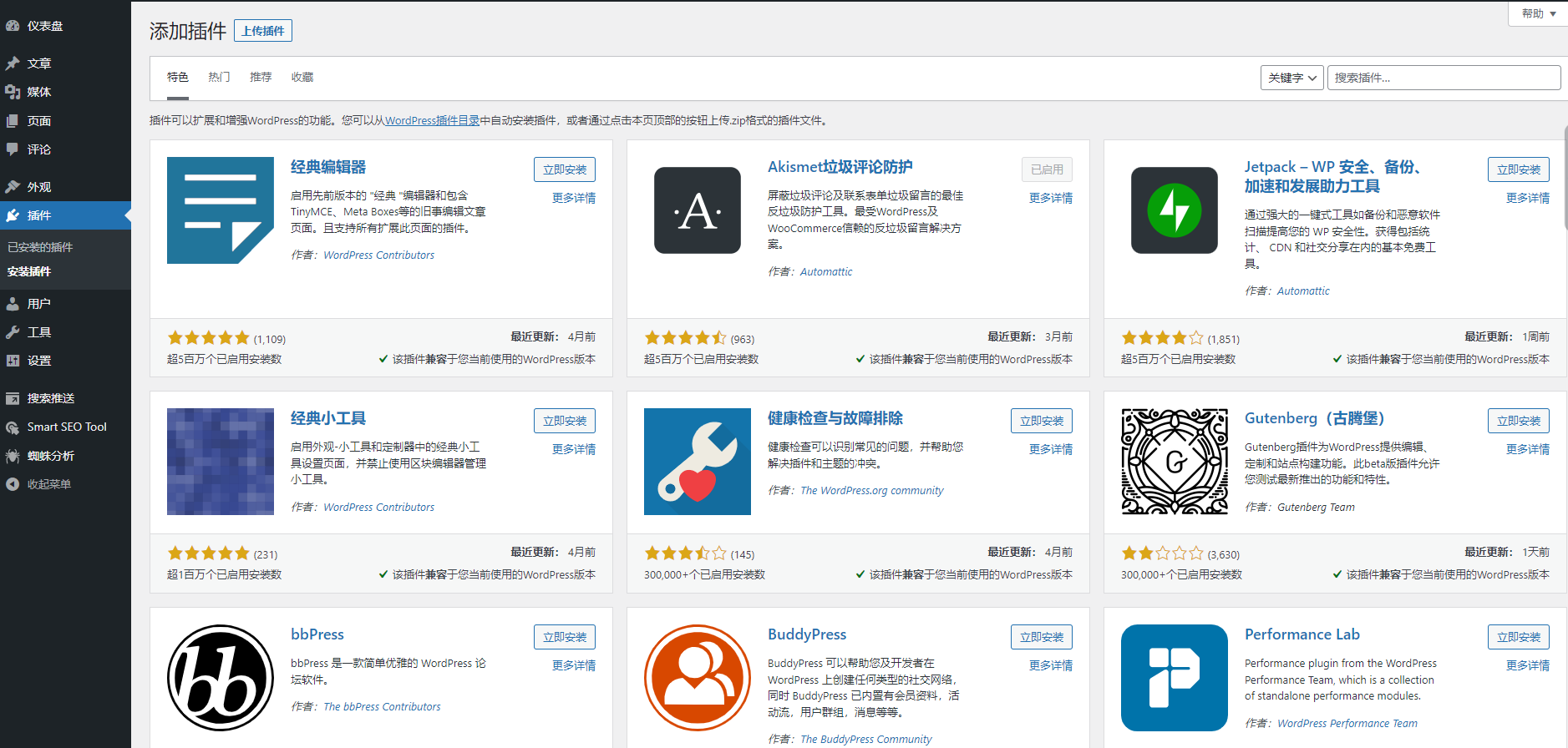
Task: Open the Smart SEO Tool menu
Action: click(x=67, y=427)
